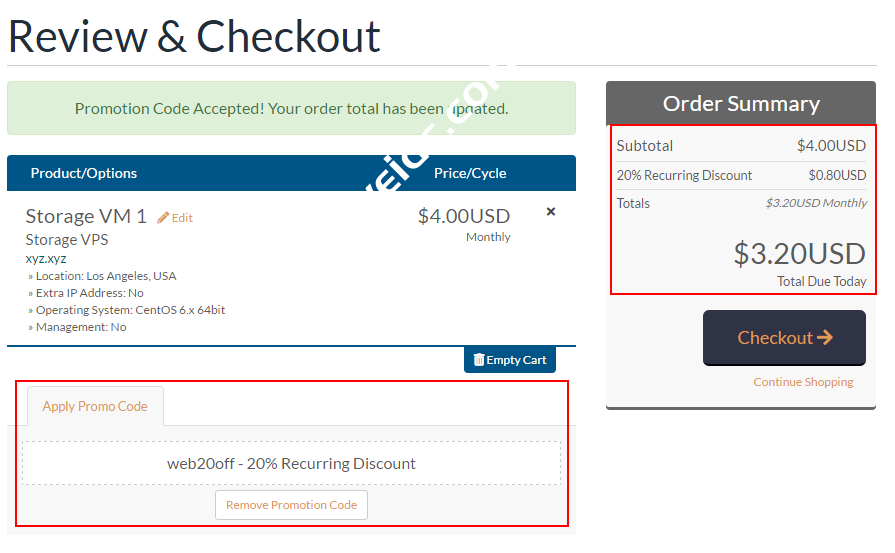895x553 pixels.
Task: Click the Price/Cycle column header
Action: click(470, 173)
